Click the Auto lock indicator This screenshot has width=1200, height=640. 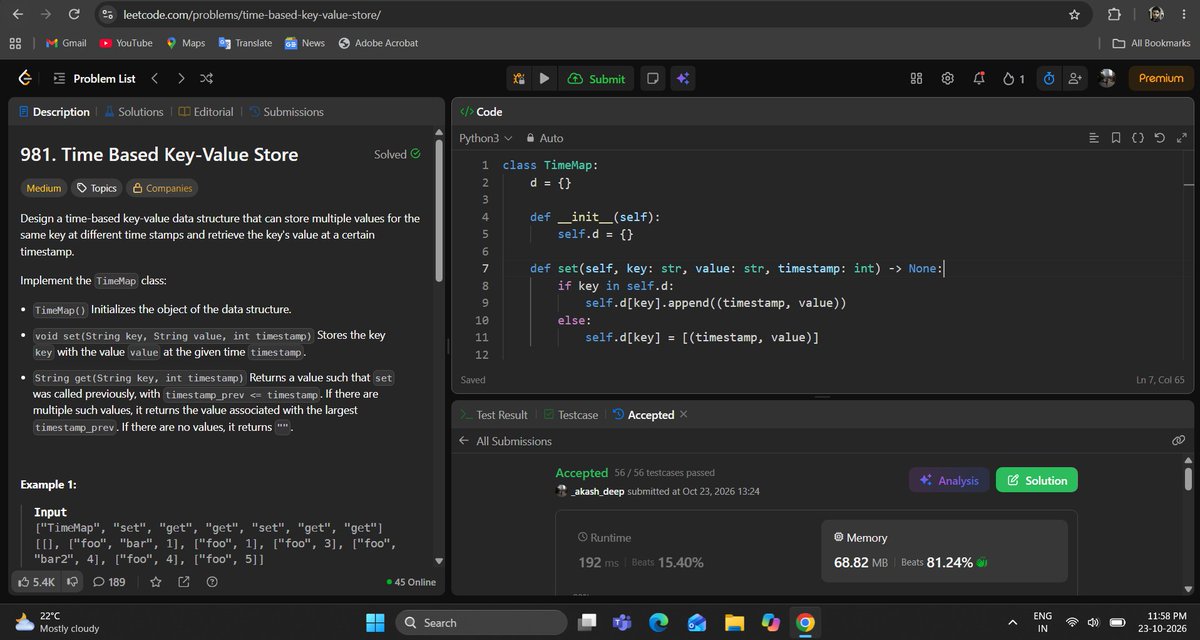click(x=546, y=138)
